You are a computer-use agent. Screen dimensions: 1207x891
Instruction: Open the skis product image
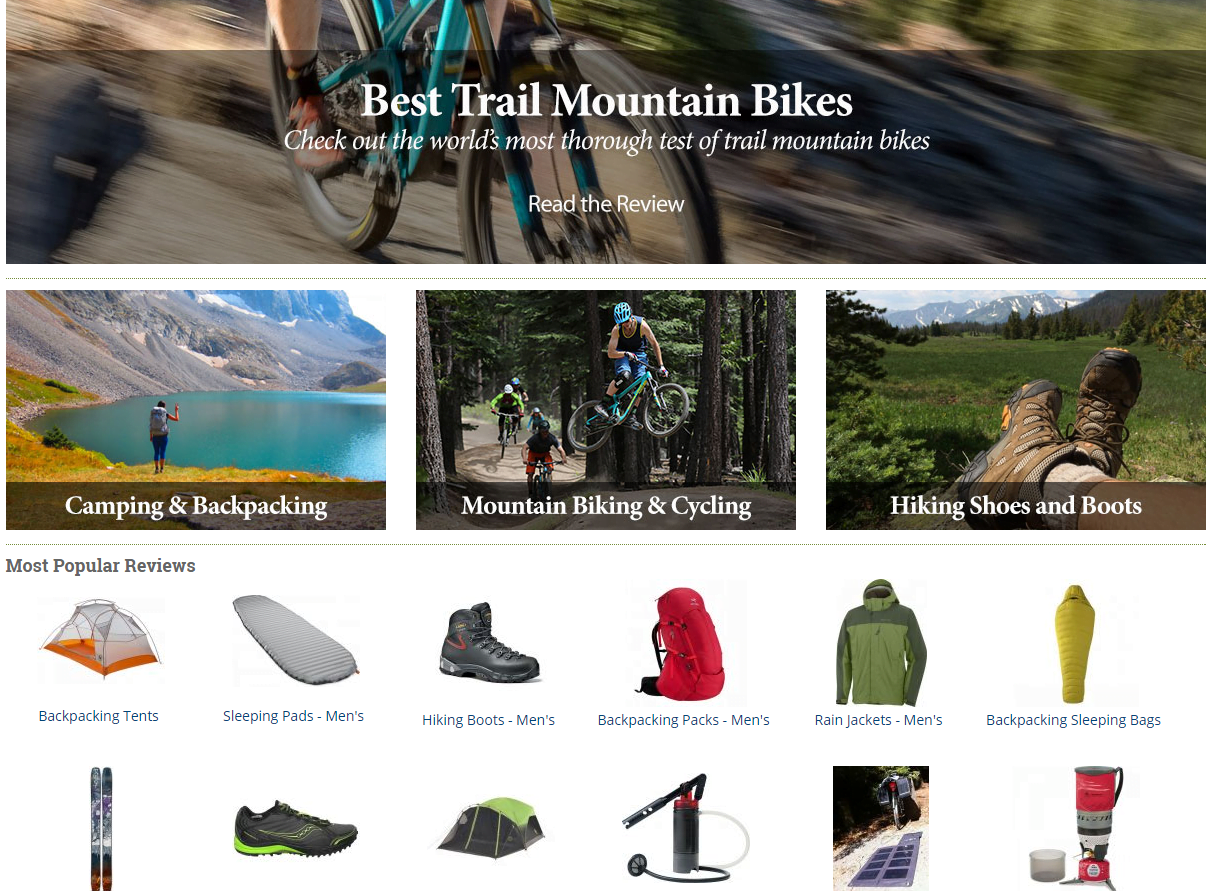(101, 828)
